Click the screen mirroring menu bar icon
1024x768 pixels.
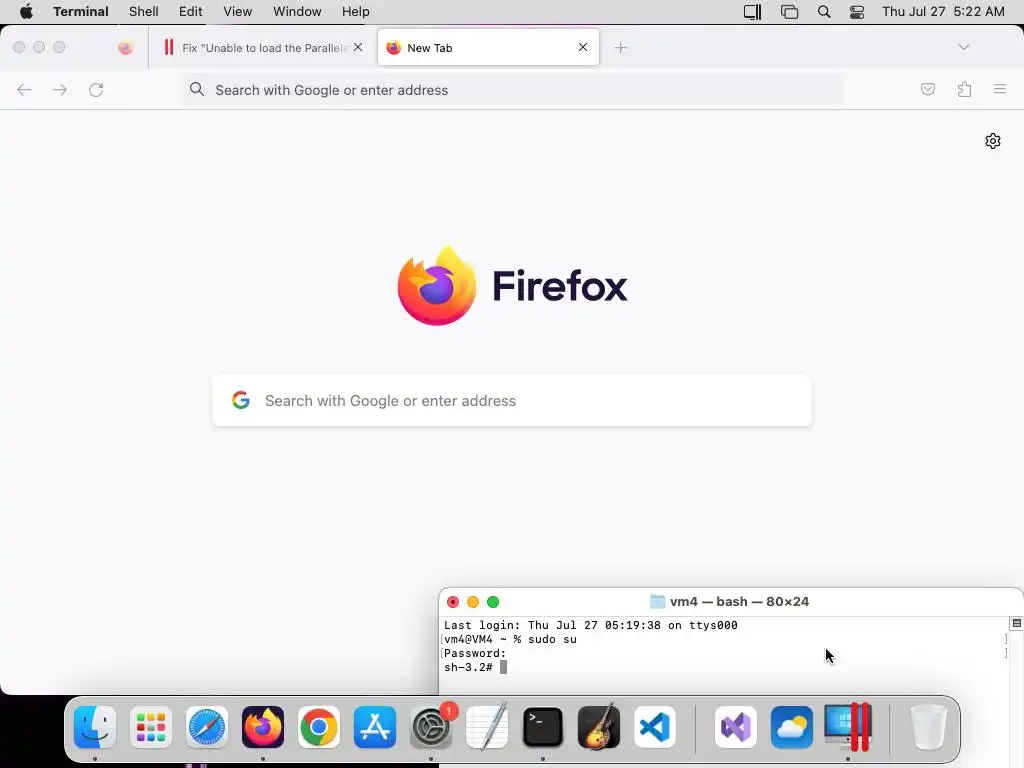tap(790, 12)
